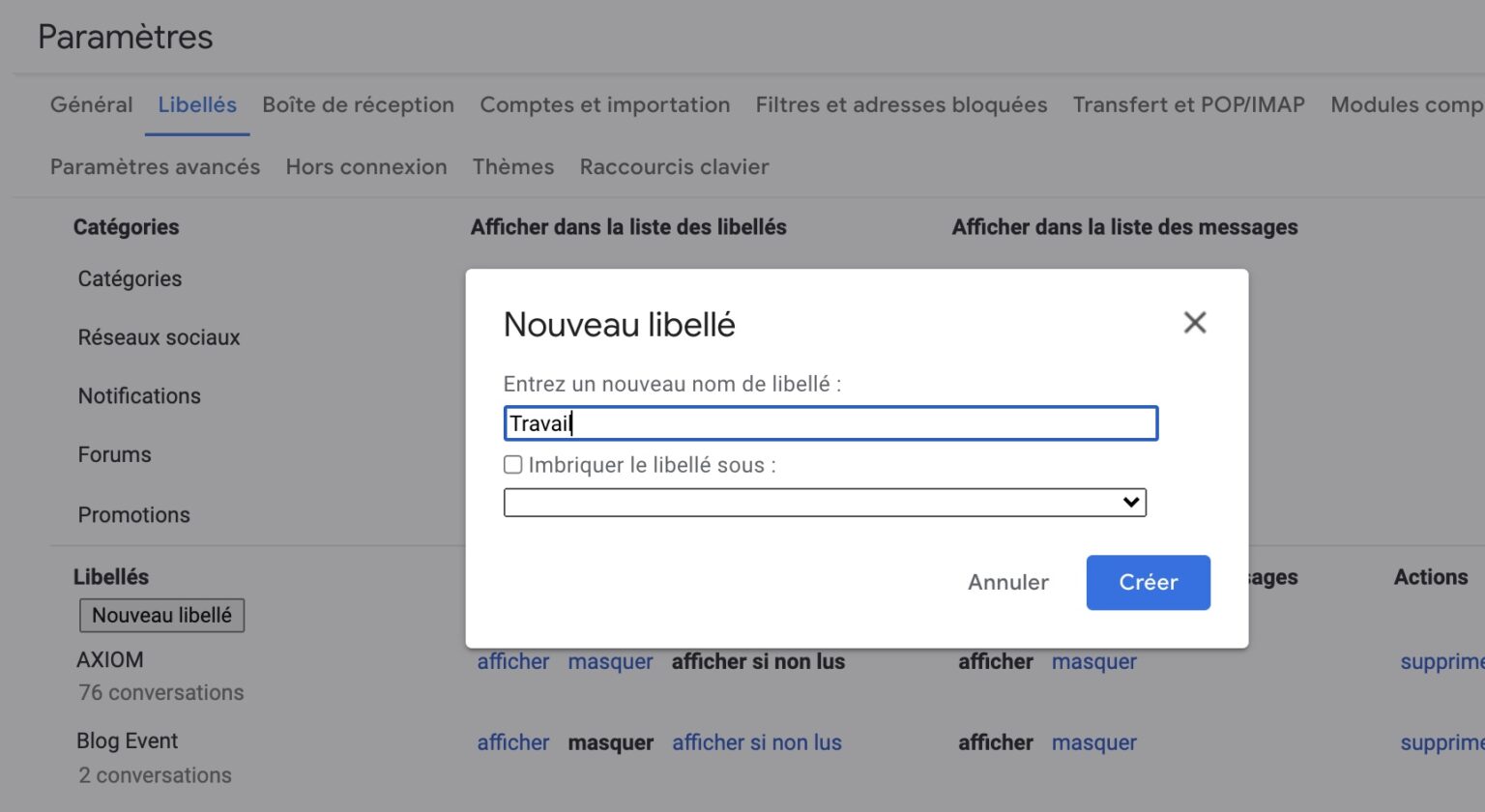The width and height of the screenshot is (1485, 812).
Task: Click afficher si non lus for Blog Event
Action: coord(757,742)
